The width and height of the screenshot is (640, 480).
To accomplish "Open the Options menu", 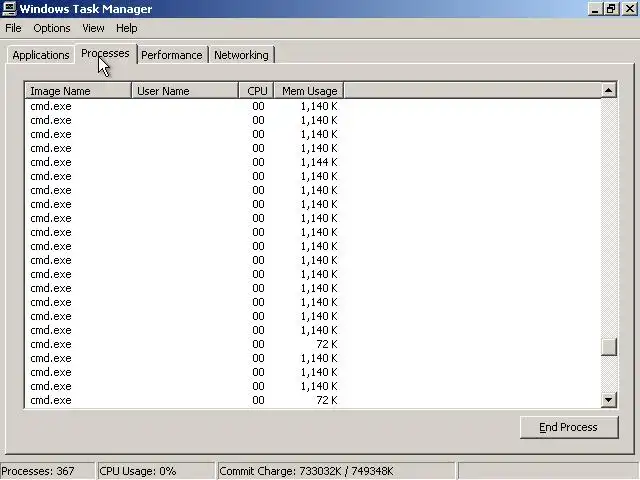I will [52, 28].
